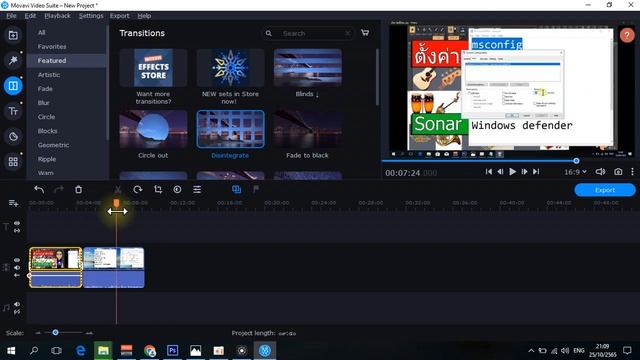The width and height of the screenshot is (640, 360).
Task: Select the Circle out transition thumbnail
Action: click(153, 129)
